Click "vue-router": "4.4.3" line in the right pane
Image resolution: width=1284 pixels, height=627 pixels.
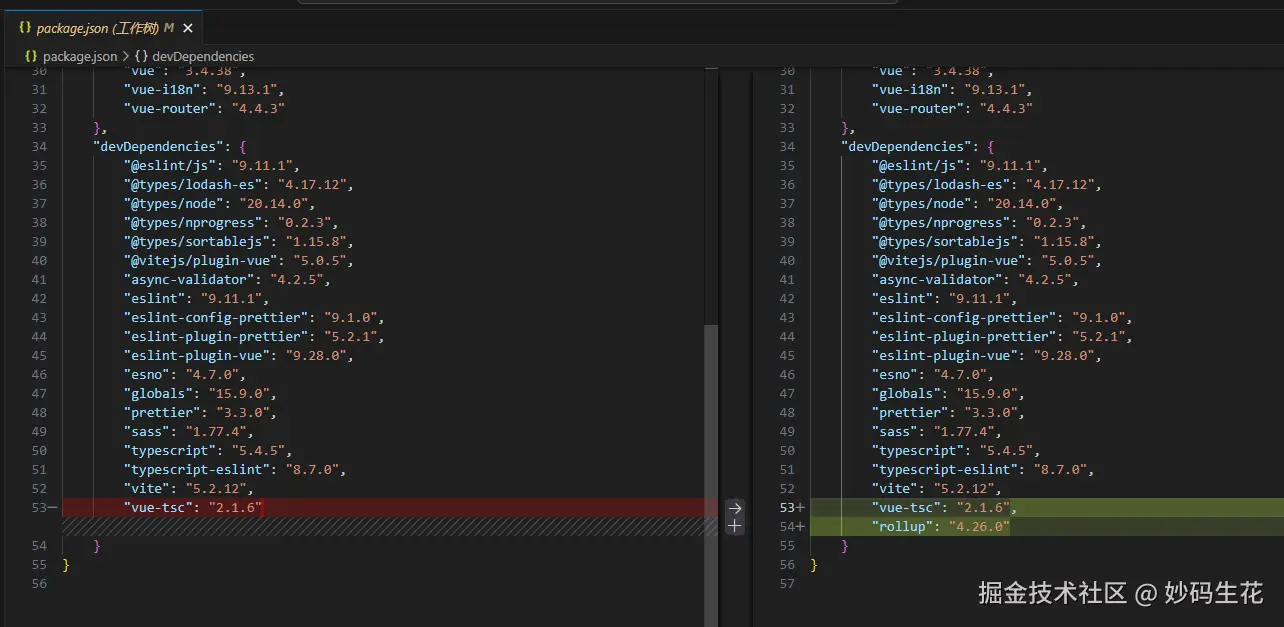pyautogui.click(x=952, y=108)
